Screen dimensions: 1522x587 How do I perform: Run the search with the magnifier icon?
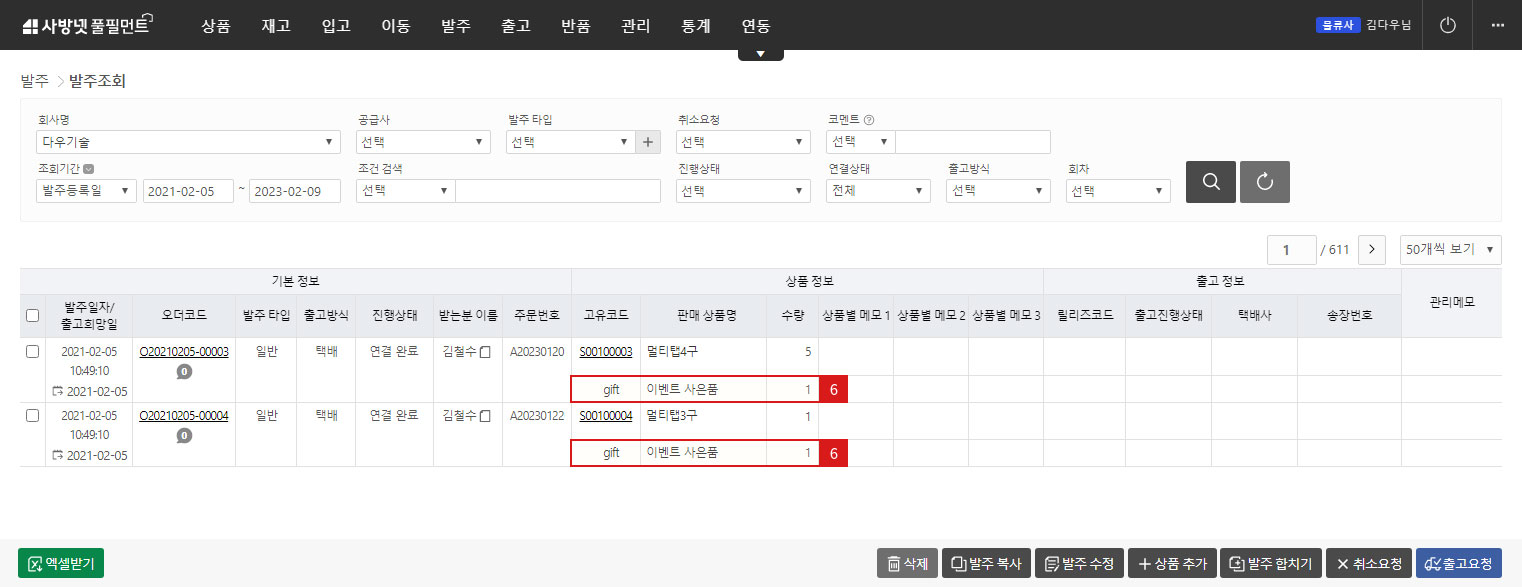(x=1210, y=182)
